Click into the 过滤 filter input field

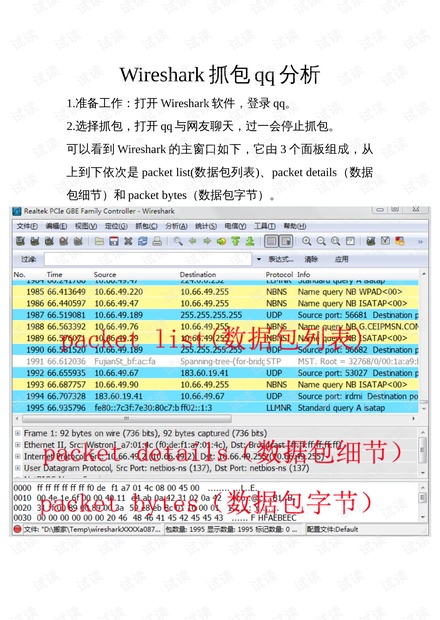pos(148,259)
